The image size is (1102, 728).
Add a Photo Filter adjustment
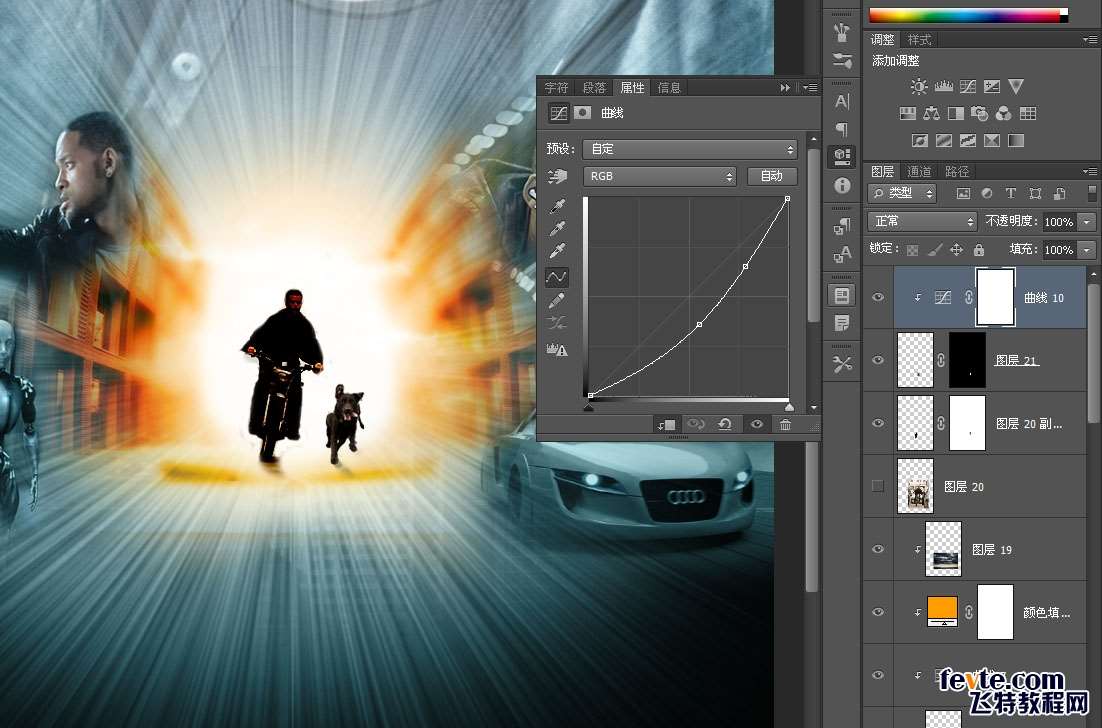pos(979,113)
